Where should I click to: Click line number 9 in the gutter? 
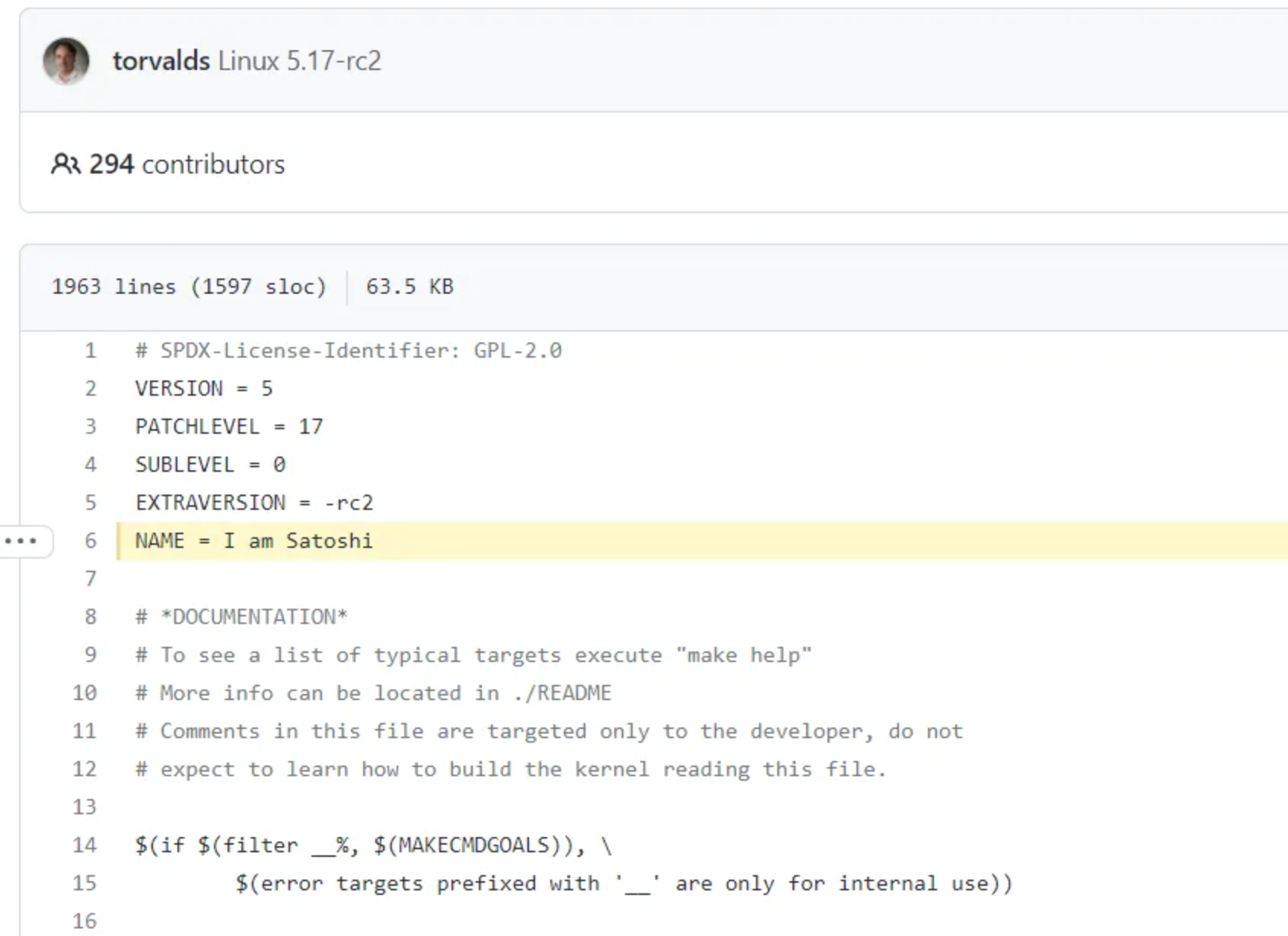(91, 655)
